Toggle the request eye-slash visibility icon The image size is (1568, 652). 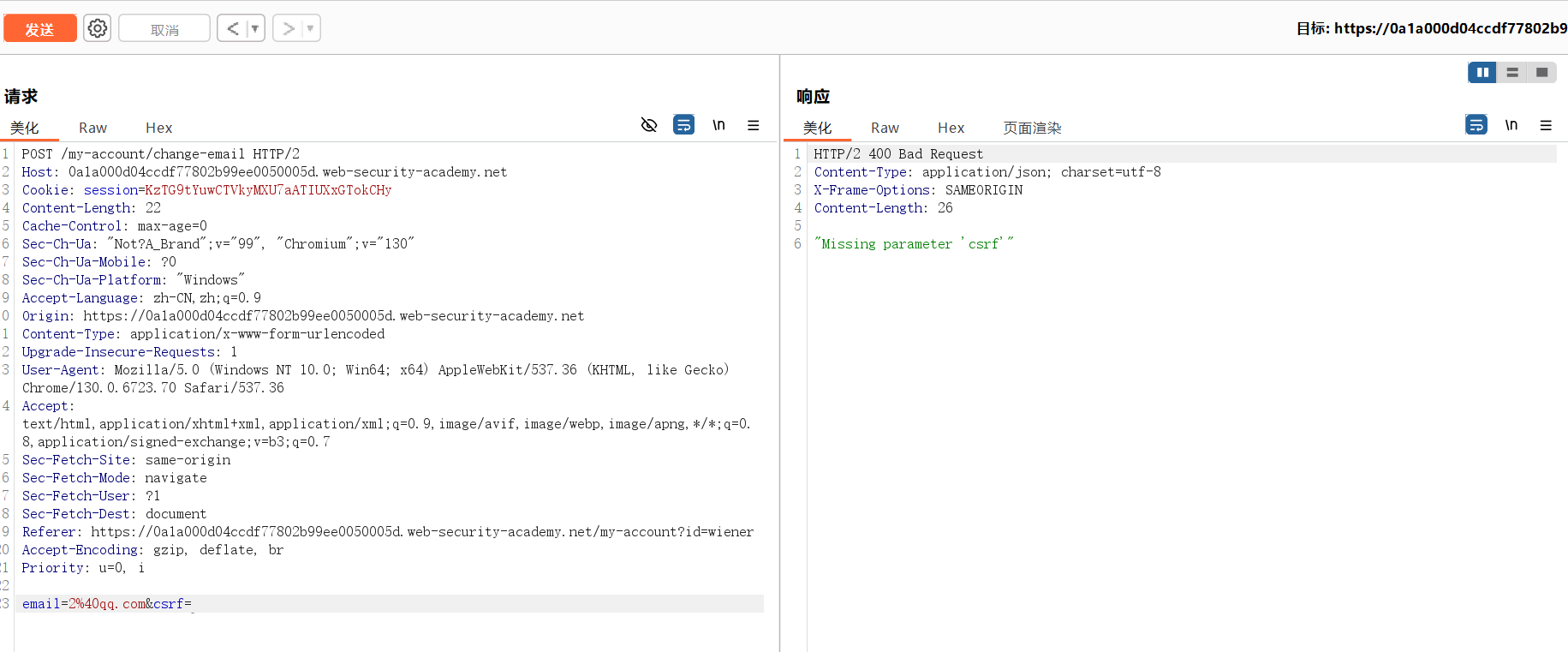tap(649, 125)
